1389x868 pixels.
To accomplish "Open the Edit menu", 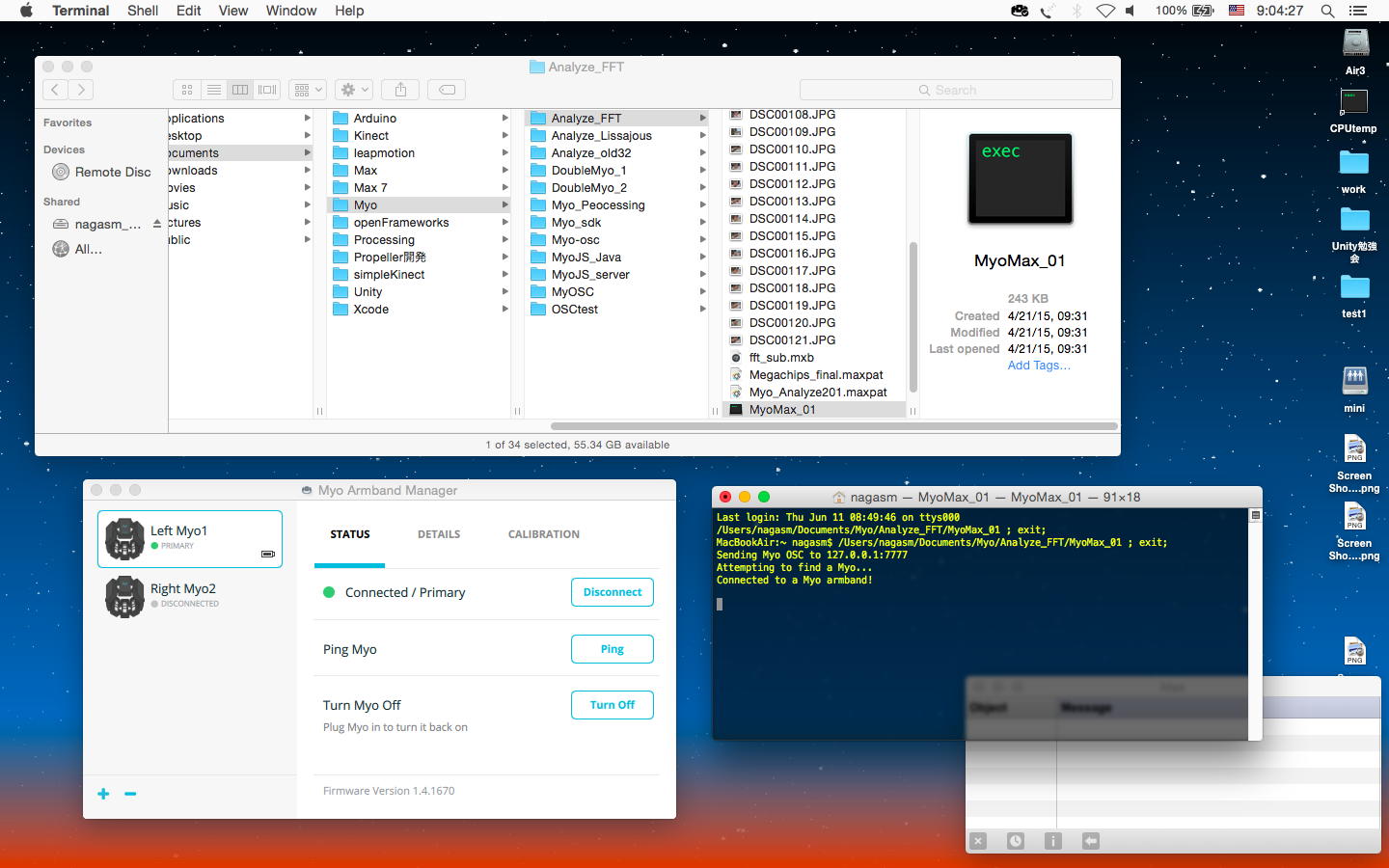I will click(x=189, y=11).
